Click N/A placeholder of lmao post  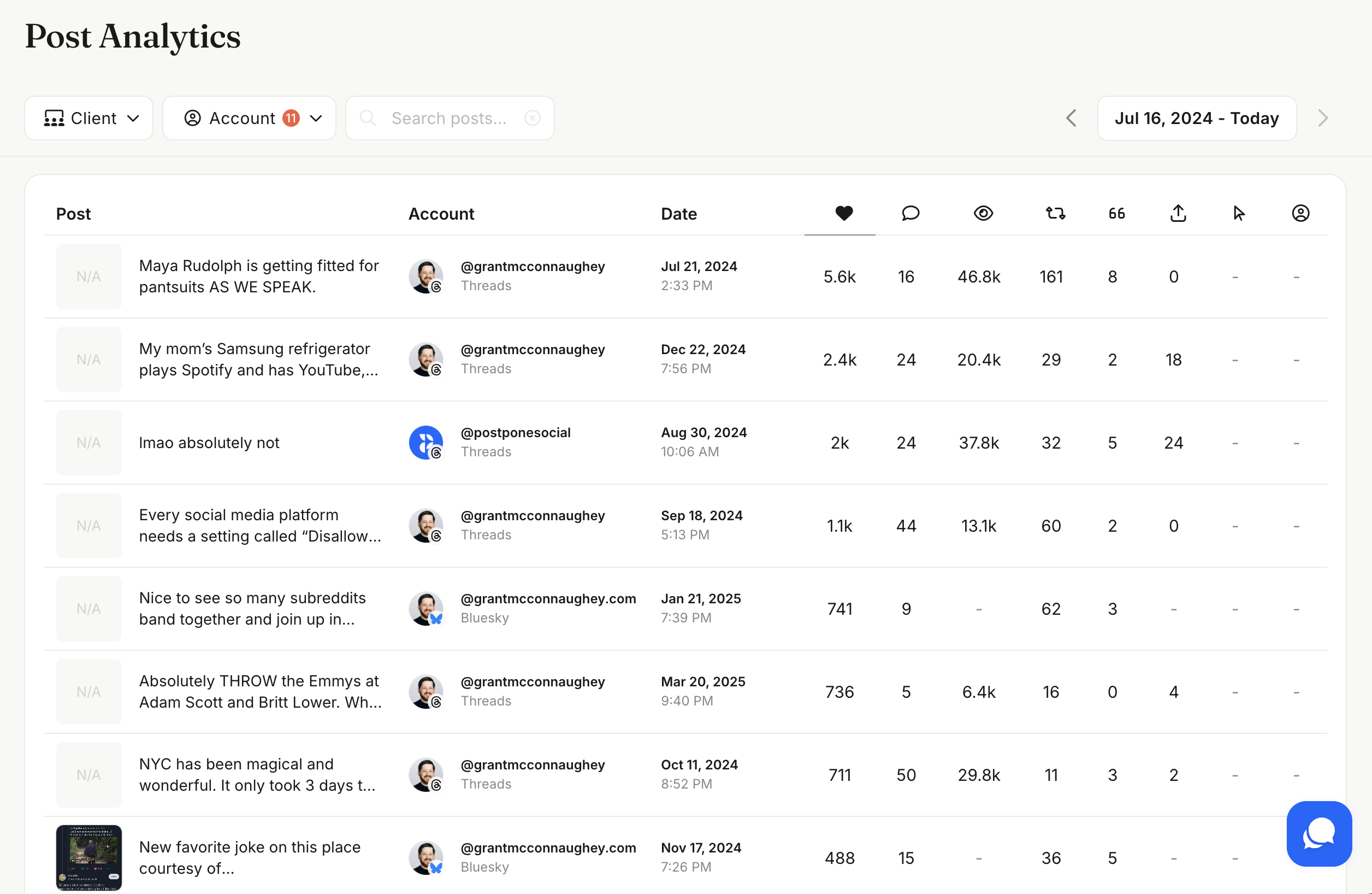tap(89, 443)
